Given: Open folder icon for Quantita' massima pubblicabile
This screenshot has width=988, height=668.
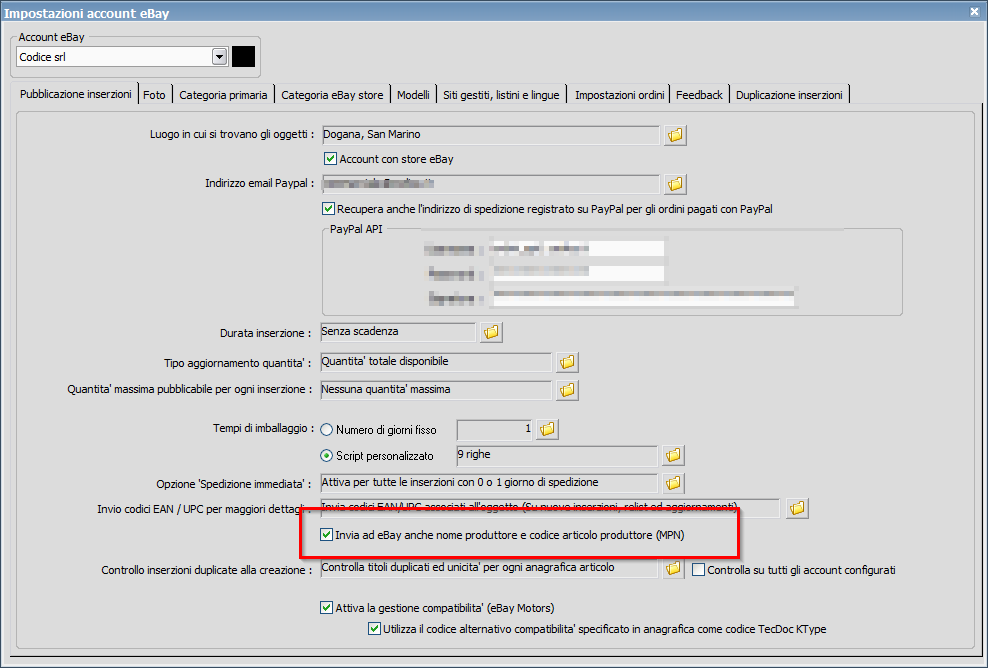Looking at the screenshot, I should 567,390.
